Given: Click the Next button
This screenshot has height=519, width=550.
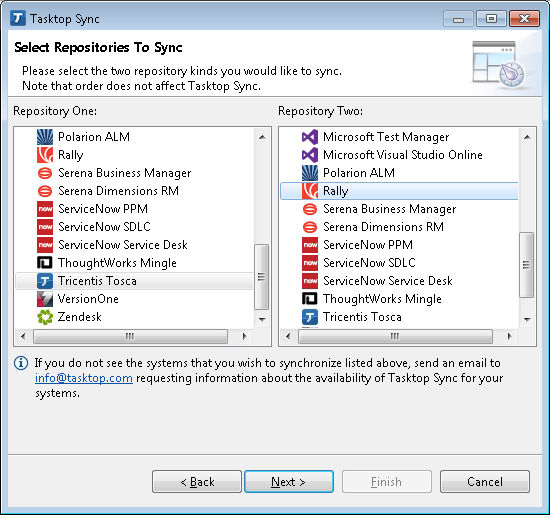Looking at the screenshot, I should (x=289, y=482).
